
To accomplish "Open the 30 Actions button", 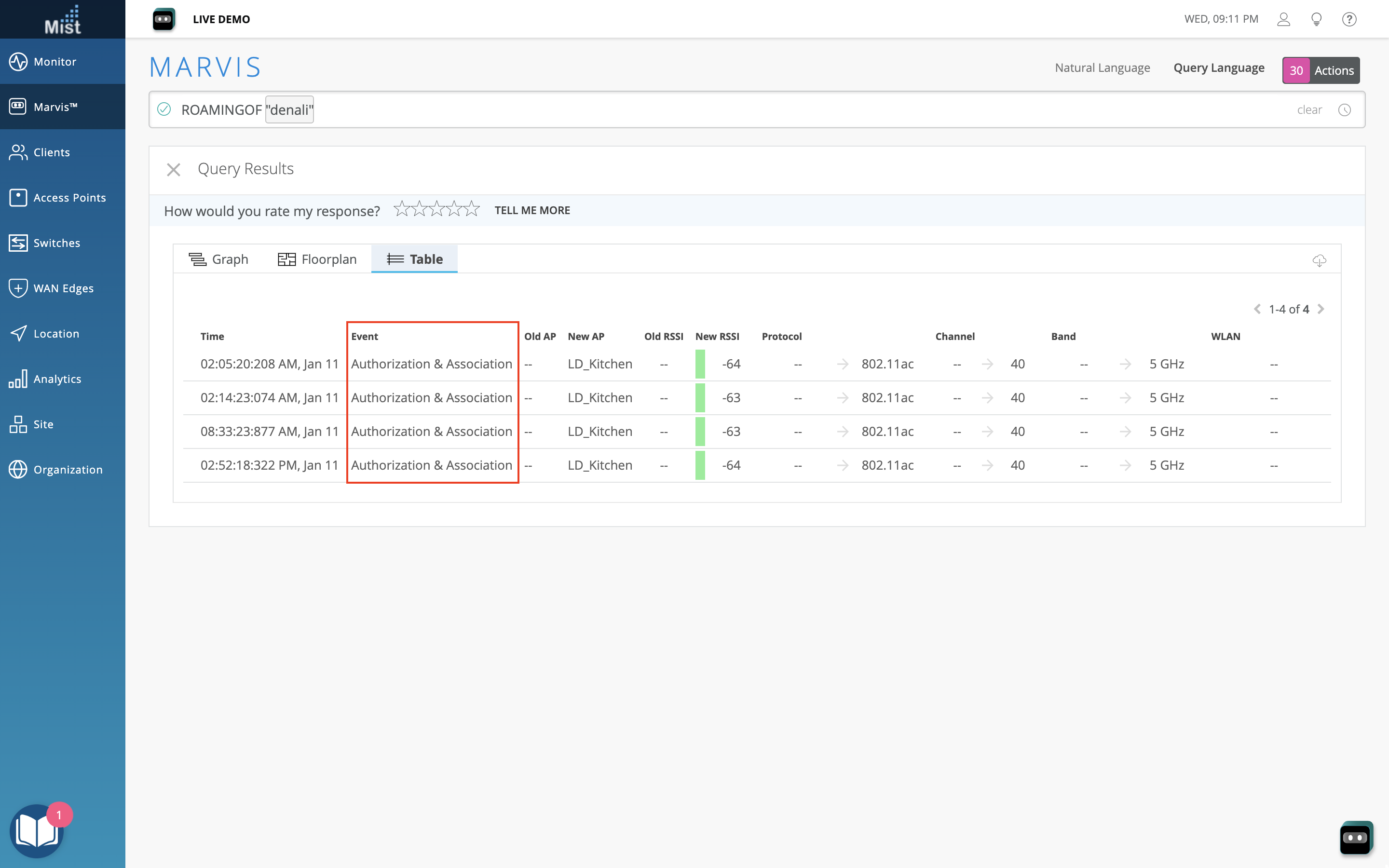I will pos(1321,70).
